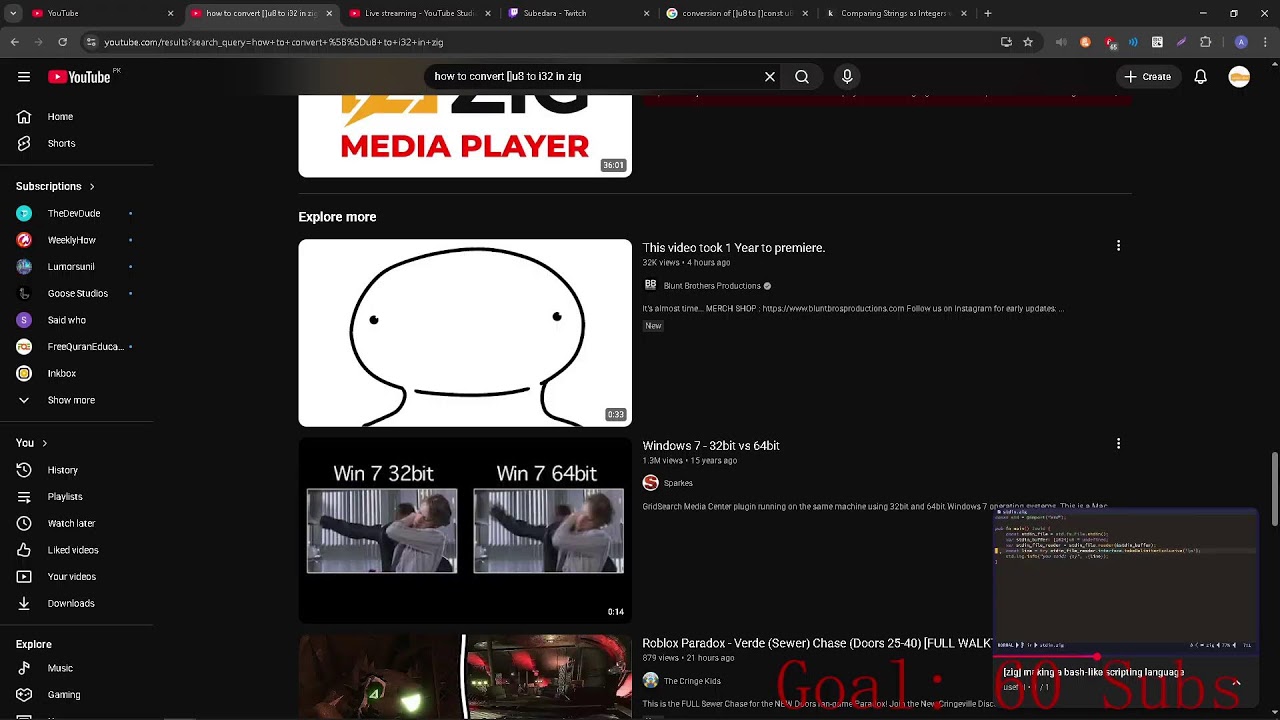Viewport: 1280px width, 720px height.
Task: Open the YouTube account avatar menu
Action: [x=1239, y=77]
